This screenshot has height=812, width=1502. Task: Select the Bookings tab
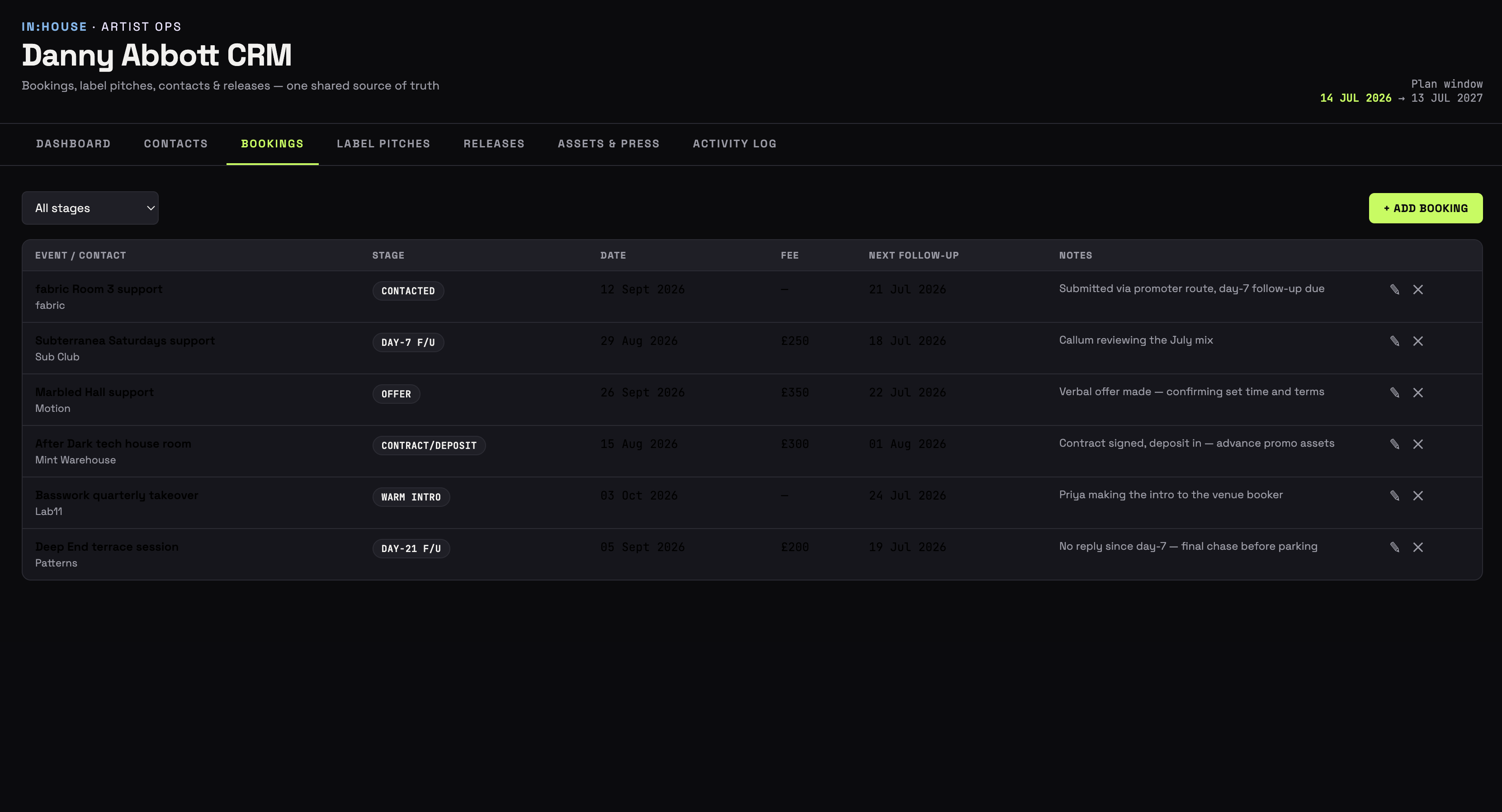(272, 144)
